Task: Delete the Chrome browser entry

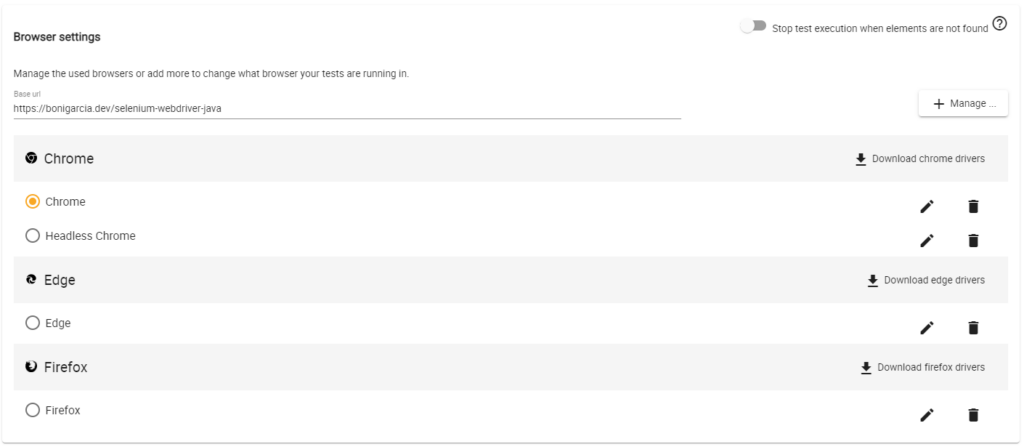Action: click(x=973, y=207)
